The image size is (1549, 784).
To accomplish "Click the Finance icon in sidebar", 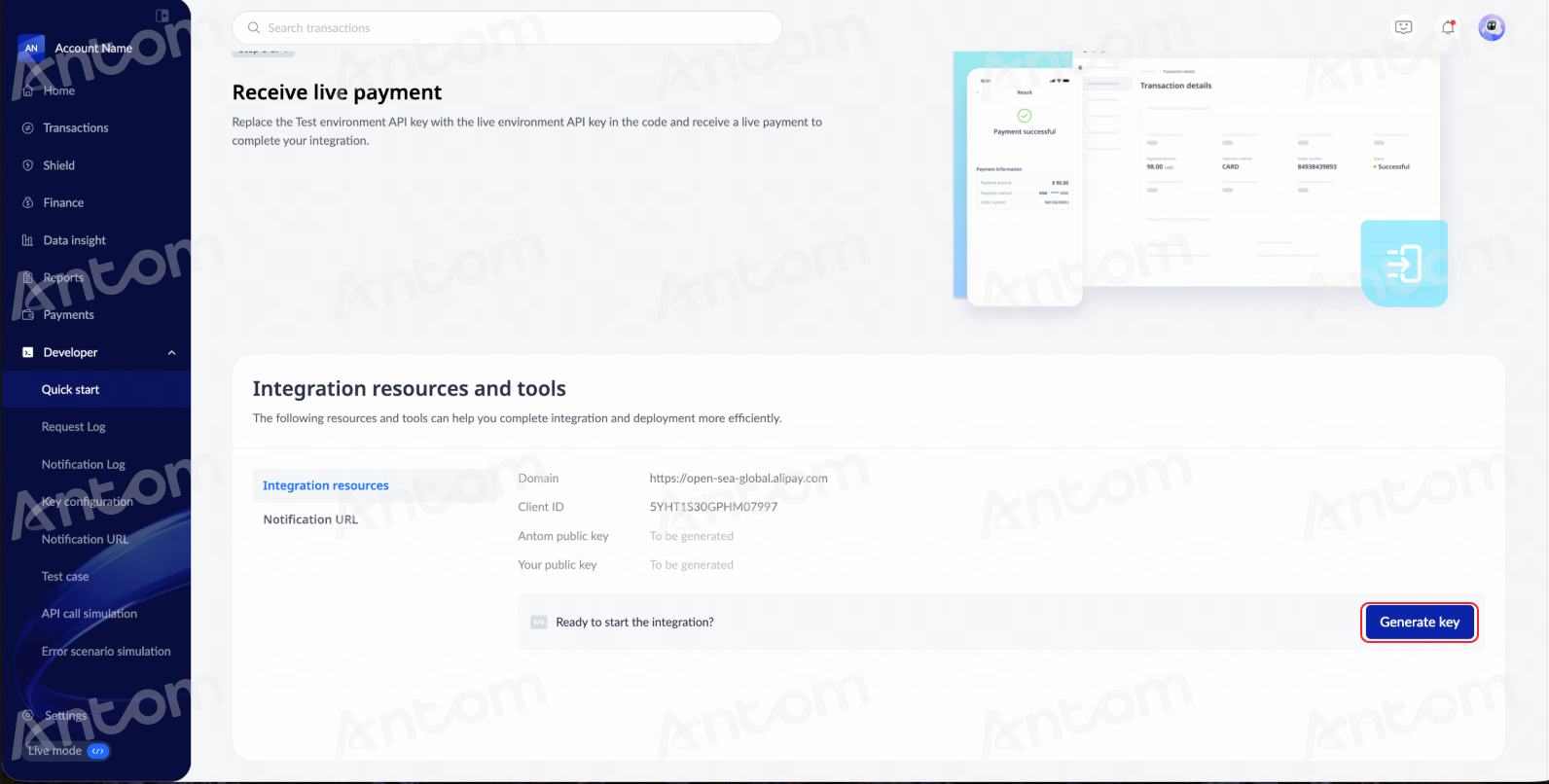I will click(28, 203).
